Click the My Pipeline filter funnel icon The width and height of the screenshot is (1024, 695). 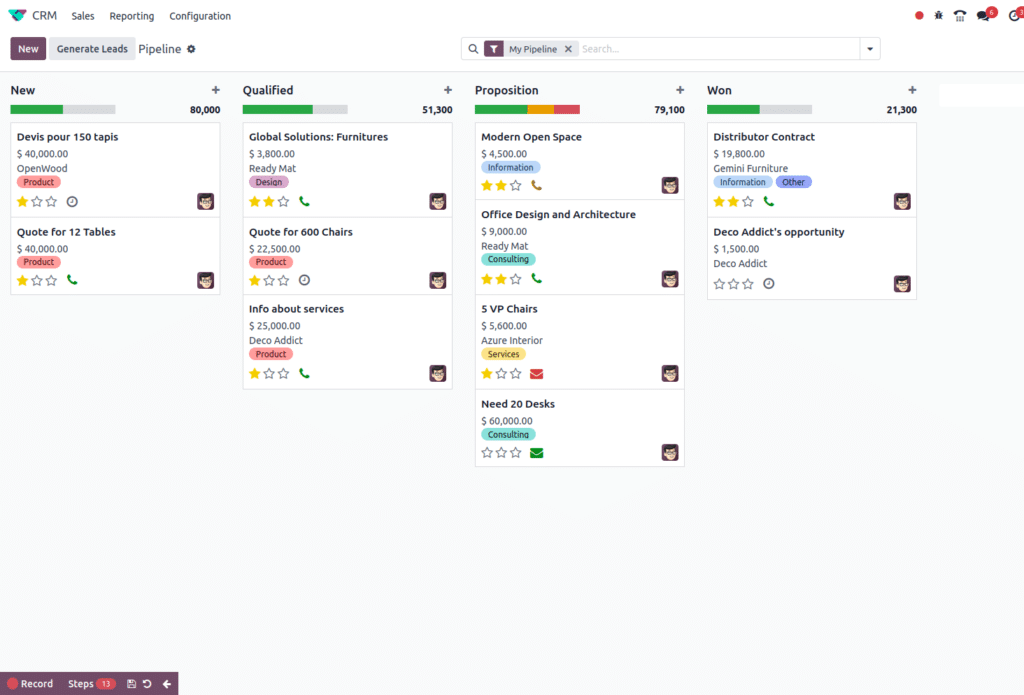click(x=494, y=49)
